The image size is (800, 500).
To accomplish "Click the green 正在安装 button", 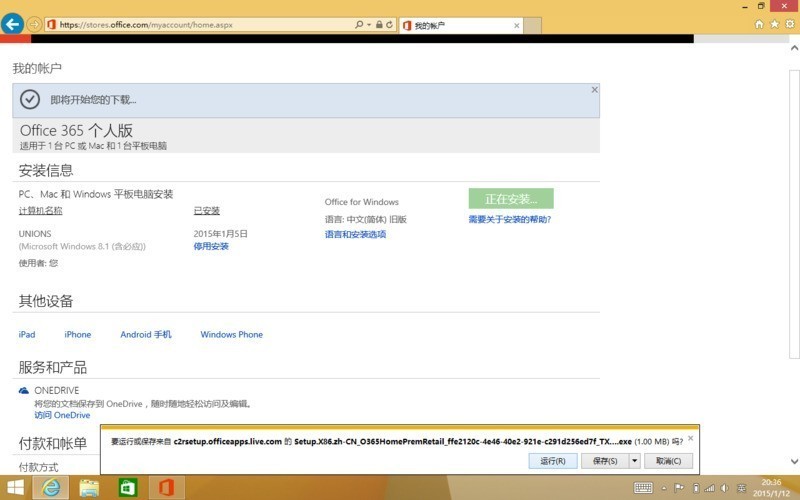I will coord(511,198).
